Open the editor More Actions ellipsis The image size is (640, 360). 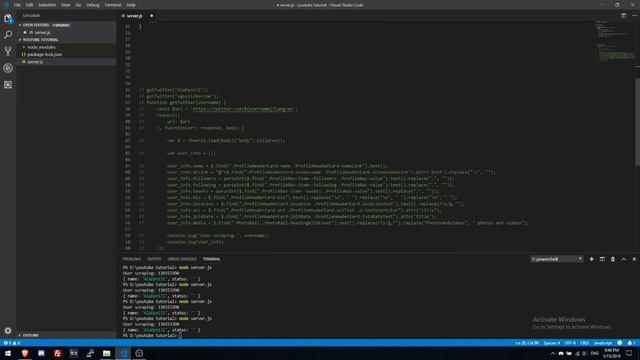click(x=634, y=16)
